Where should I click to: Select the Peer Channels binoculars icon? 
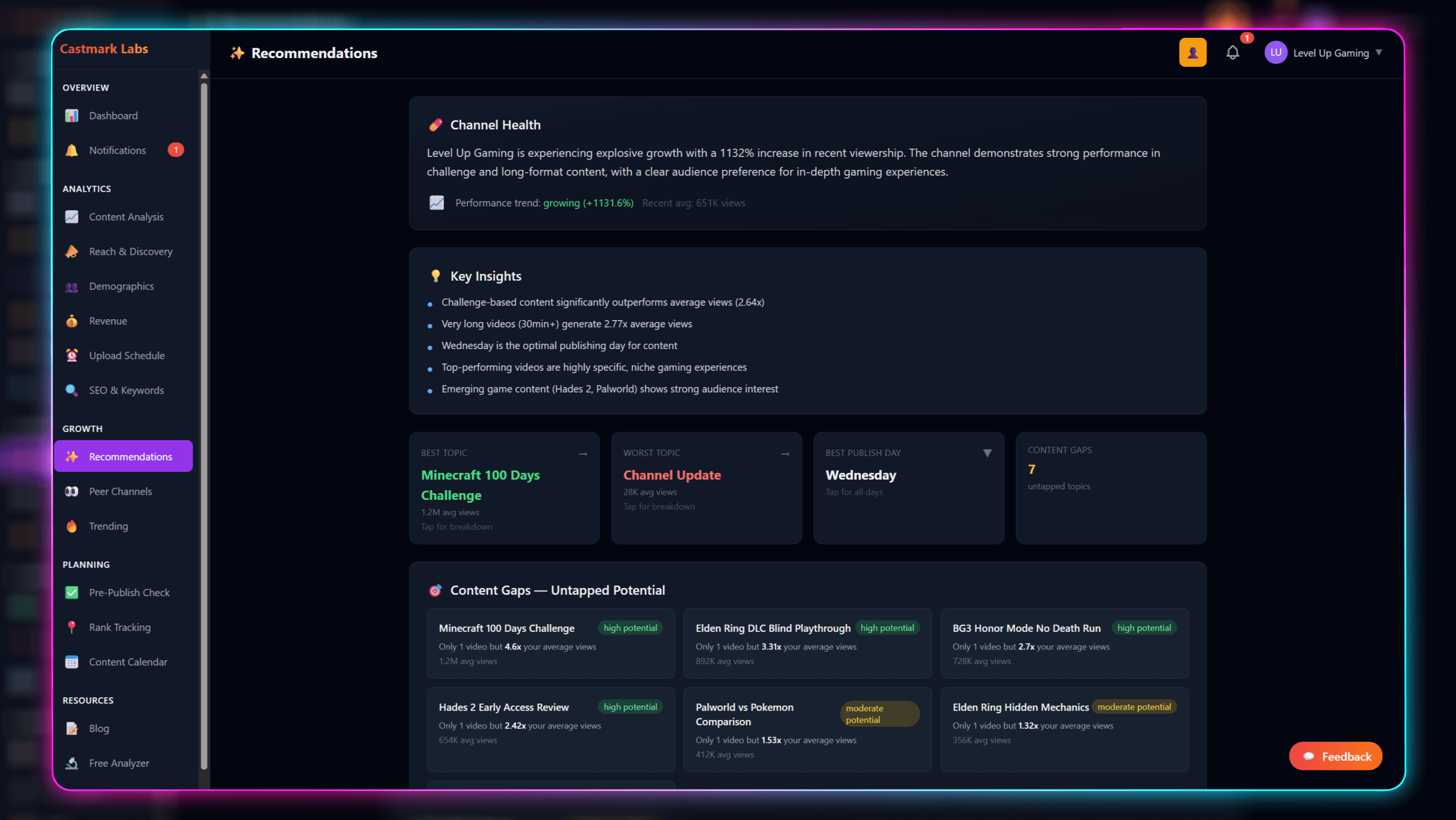click(72, 491)
